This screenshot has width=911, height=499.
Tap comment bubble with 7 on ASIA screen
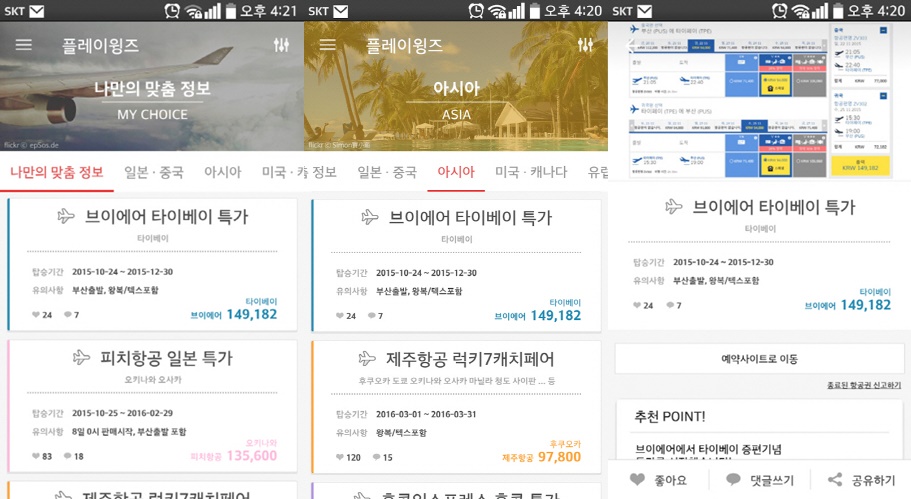(372, 315)
